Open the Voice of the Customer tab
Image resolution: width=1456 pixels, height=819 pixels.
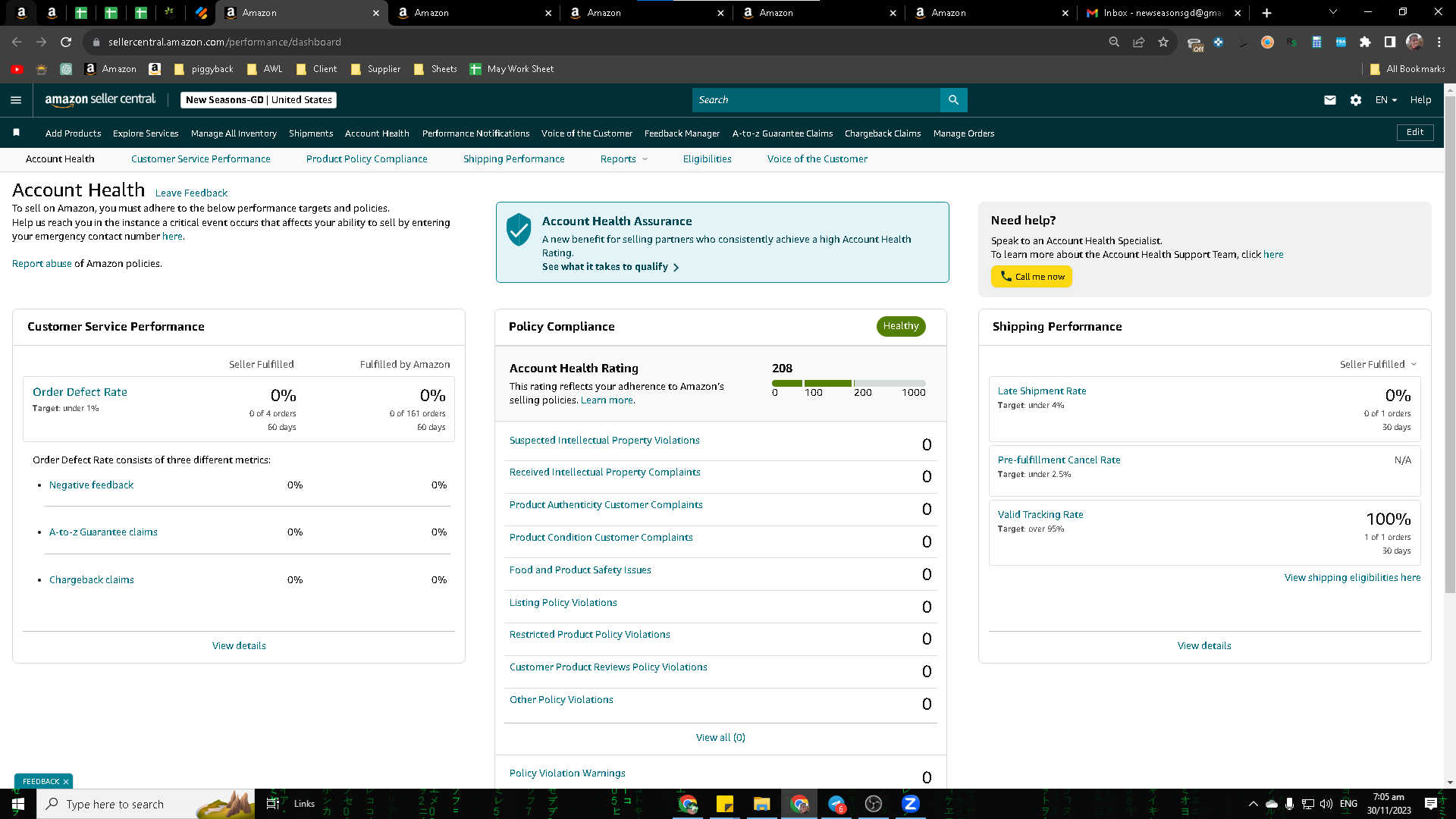pyautogui.click(x=817, y=158)
